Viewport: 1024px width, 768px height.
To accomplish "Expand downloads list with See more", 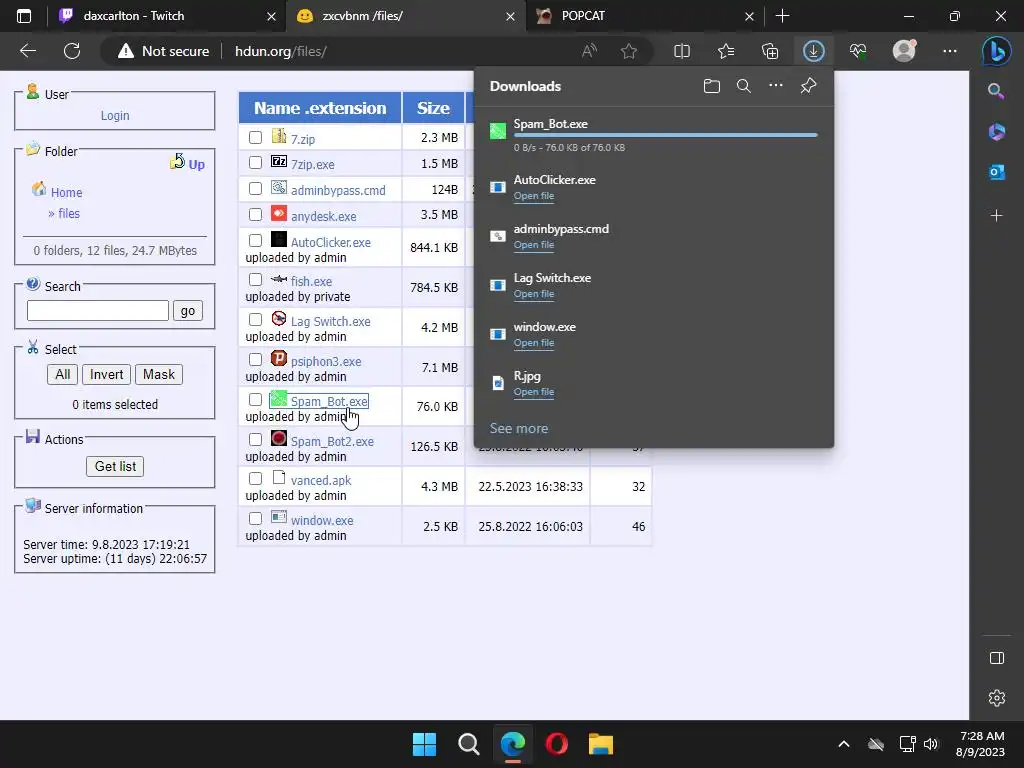I will click(519, 428).
